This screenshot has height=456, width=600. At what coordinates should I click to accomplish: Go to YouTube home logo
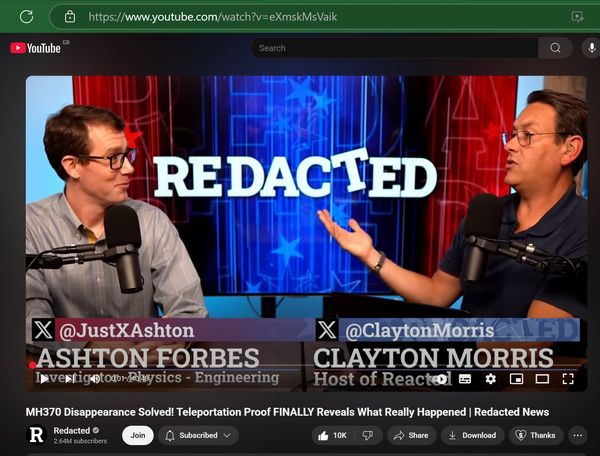[x=35, y=48]
